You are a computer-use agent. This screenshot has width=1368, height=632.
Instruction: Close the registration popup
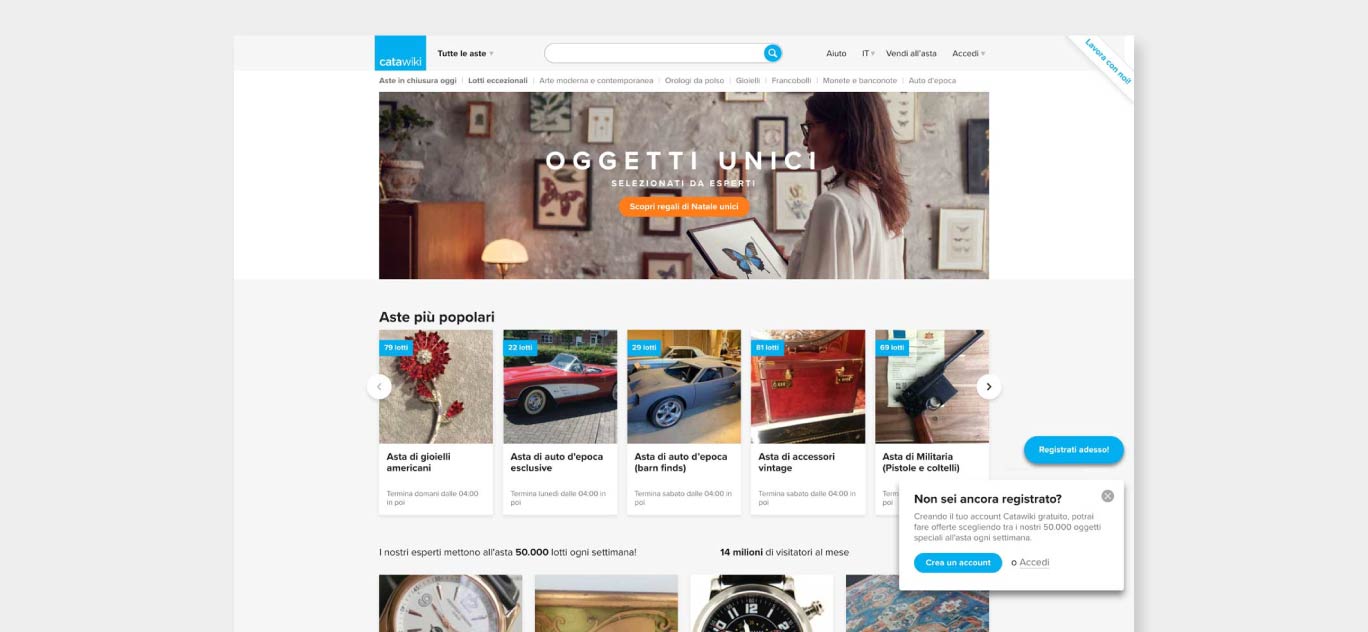coord(1107,496)
